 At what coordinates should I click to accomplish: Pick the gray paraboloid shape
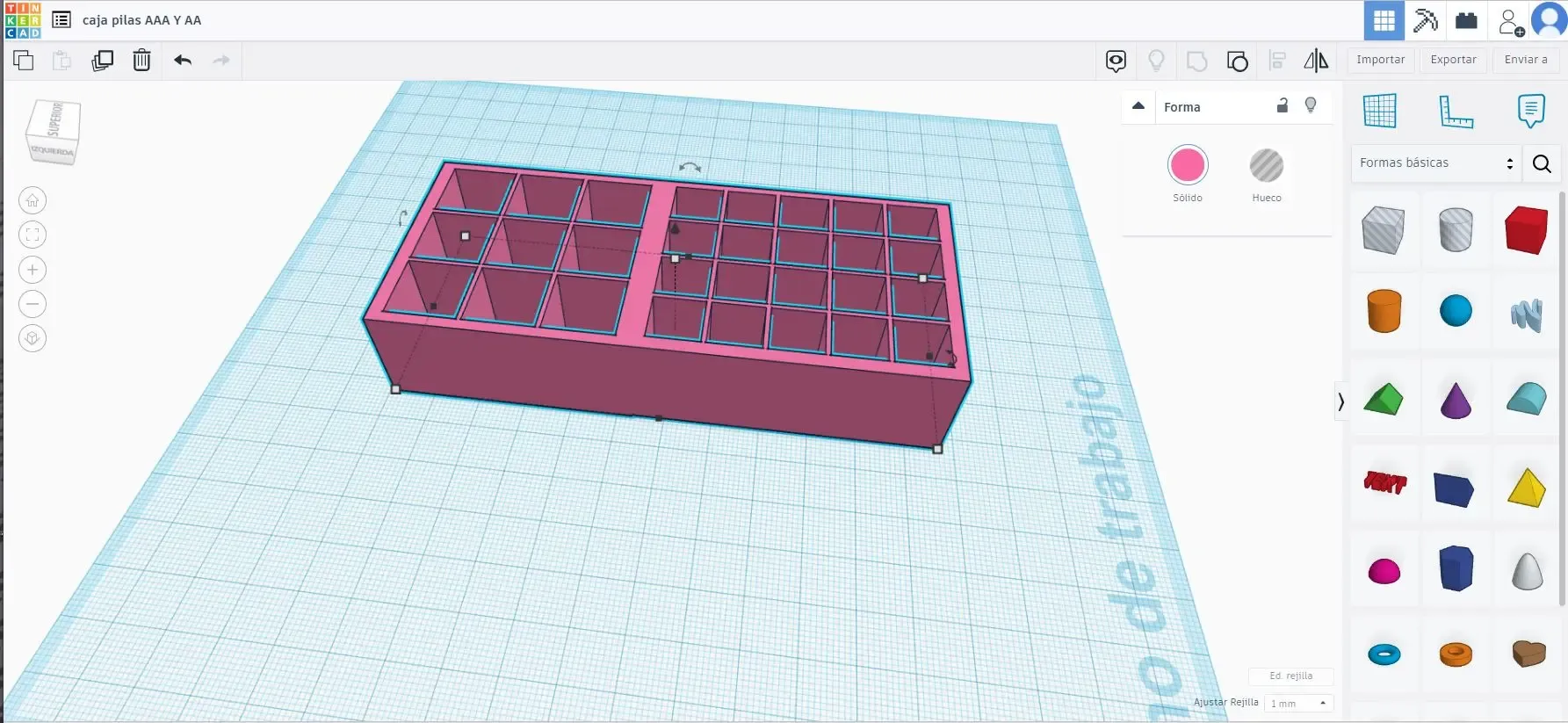coord(1527,571)
